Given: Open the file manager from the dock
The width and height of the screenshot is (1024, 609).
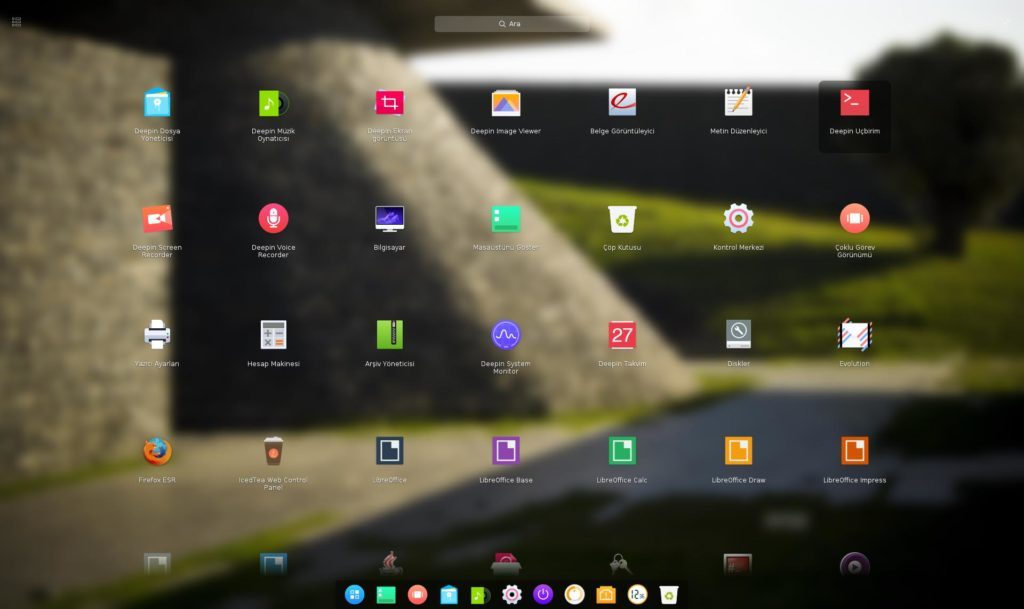Looking at the screenshot, I should pyautogui.click(x=449, y=595).
